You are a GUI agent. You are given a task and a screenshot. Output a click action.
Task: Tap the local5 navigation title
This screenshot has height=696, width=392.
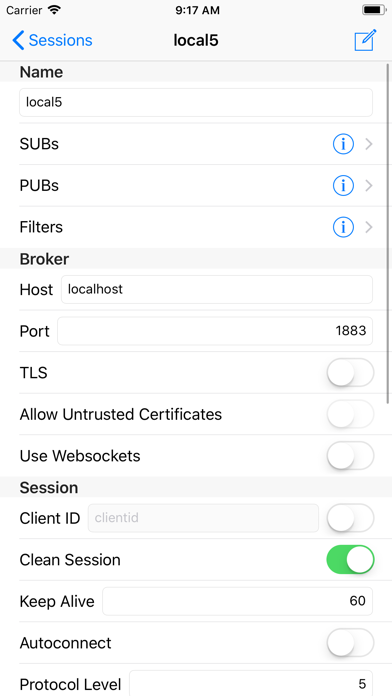tap(196, 40)
